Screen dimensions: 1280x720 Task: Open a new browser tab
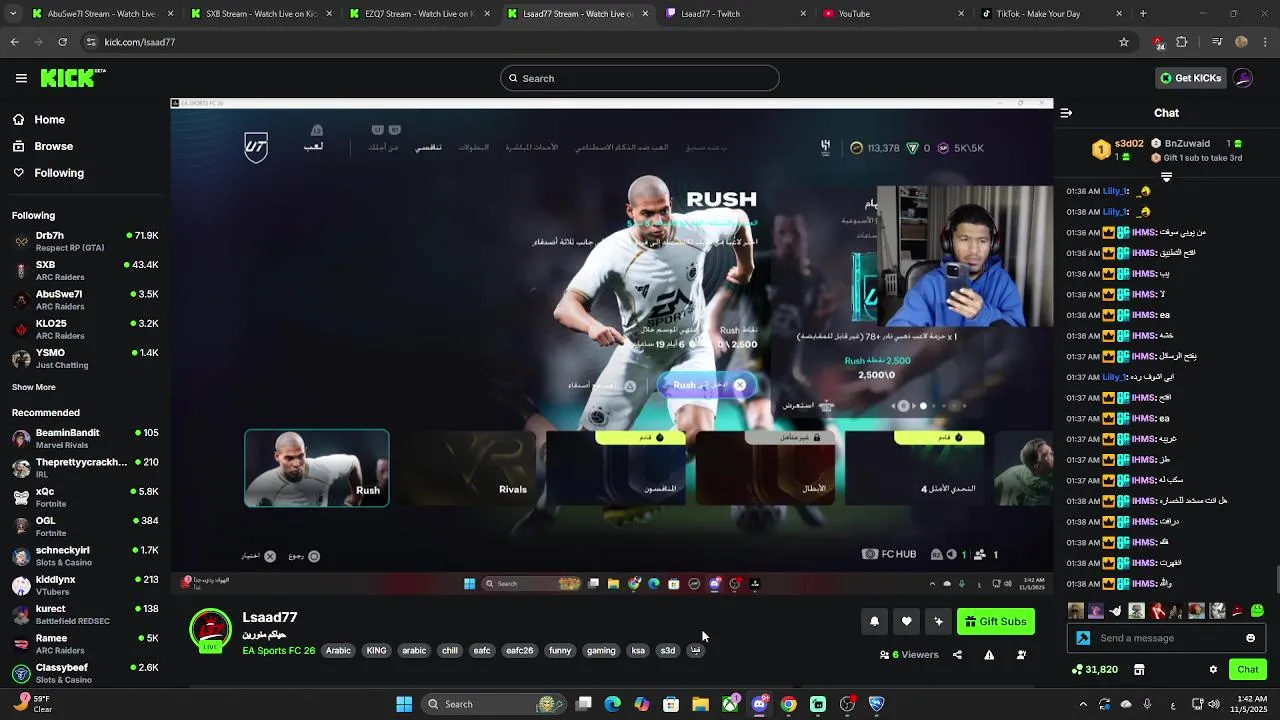tap(1143, 14)
